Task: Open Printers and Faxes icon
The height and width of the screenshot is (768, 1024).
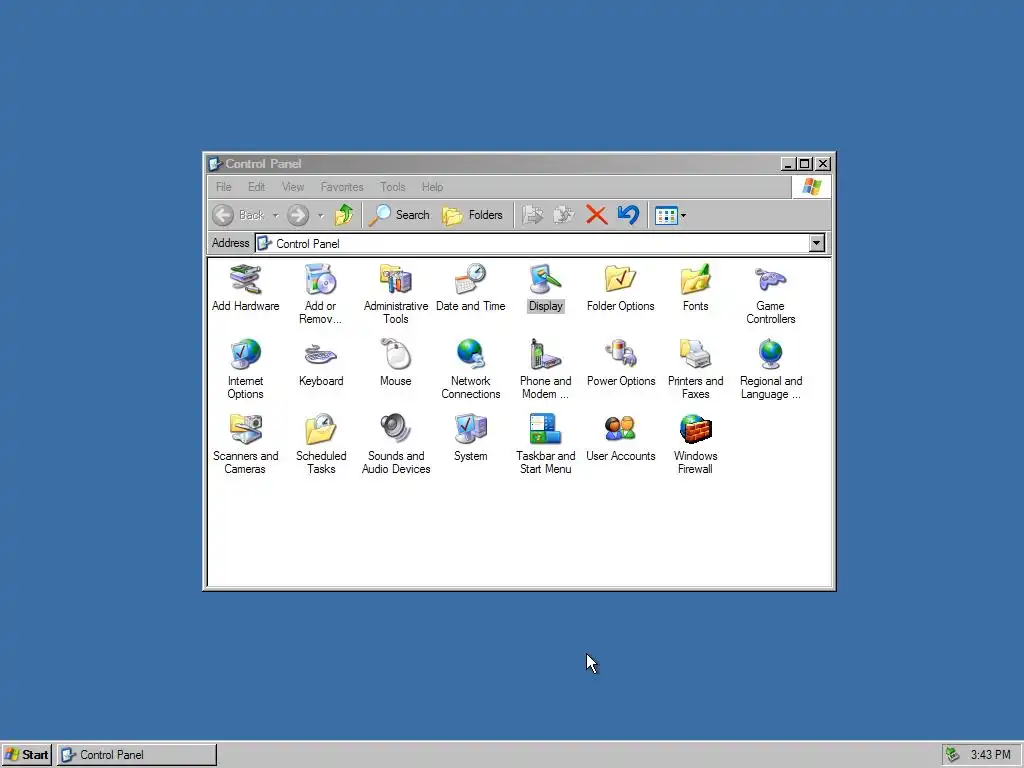Action: [x=696, y=355]
